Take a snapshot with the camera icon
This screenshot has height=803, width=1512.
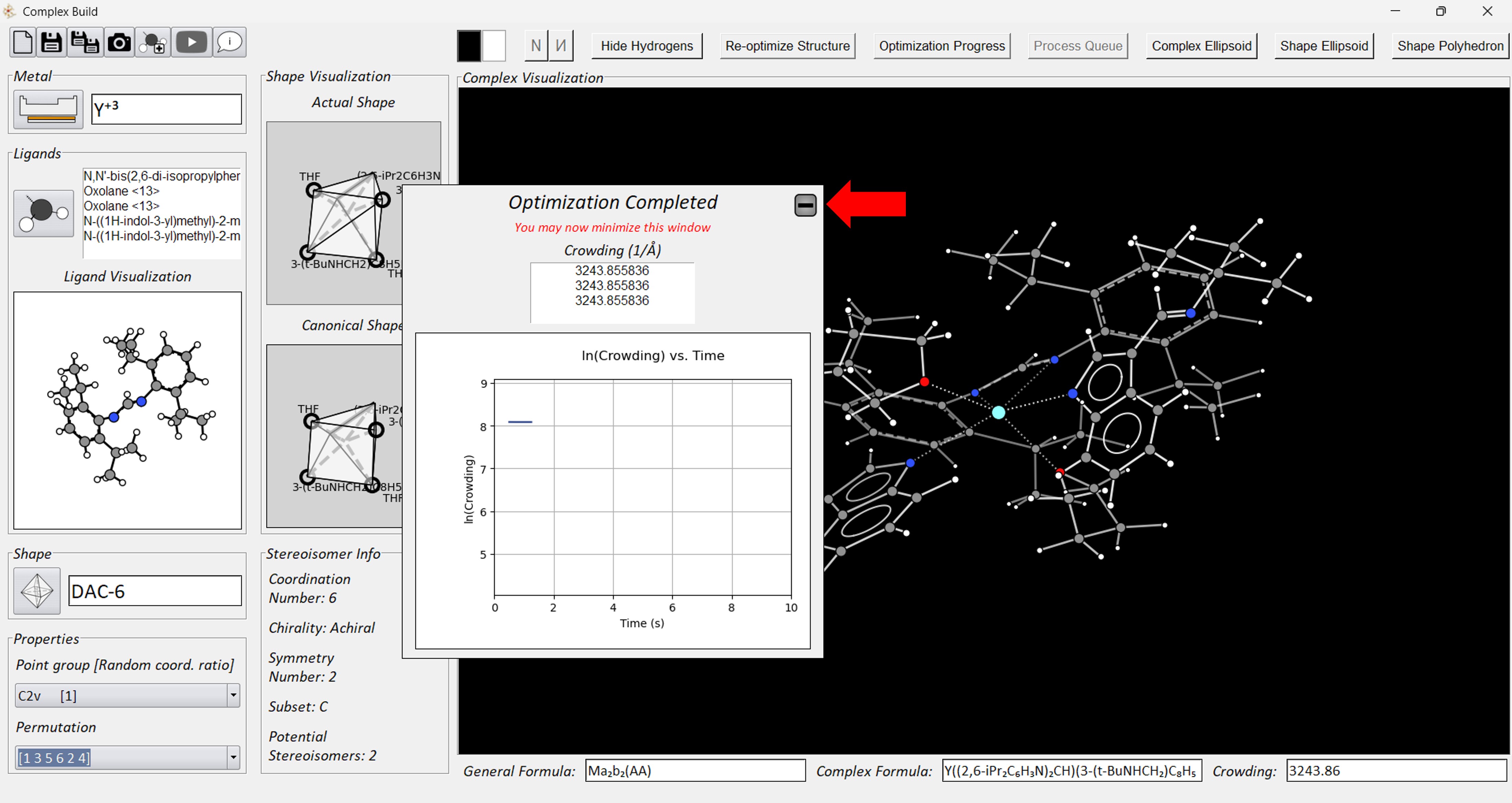119,43
